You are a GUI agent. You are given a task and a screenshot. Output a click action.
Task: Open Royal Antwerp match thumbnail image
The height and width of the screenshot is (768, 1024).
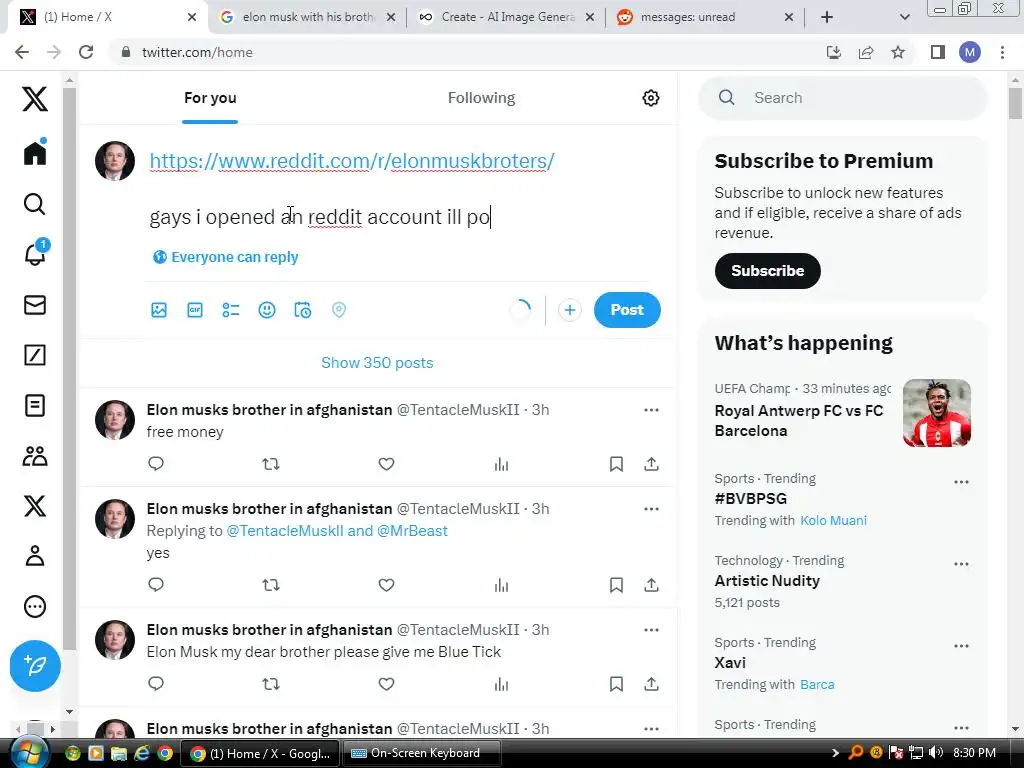pyautogui.click(x=936, y=413)
